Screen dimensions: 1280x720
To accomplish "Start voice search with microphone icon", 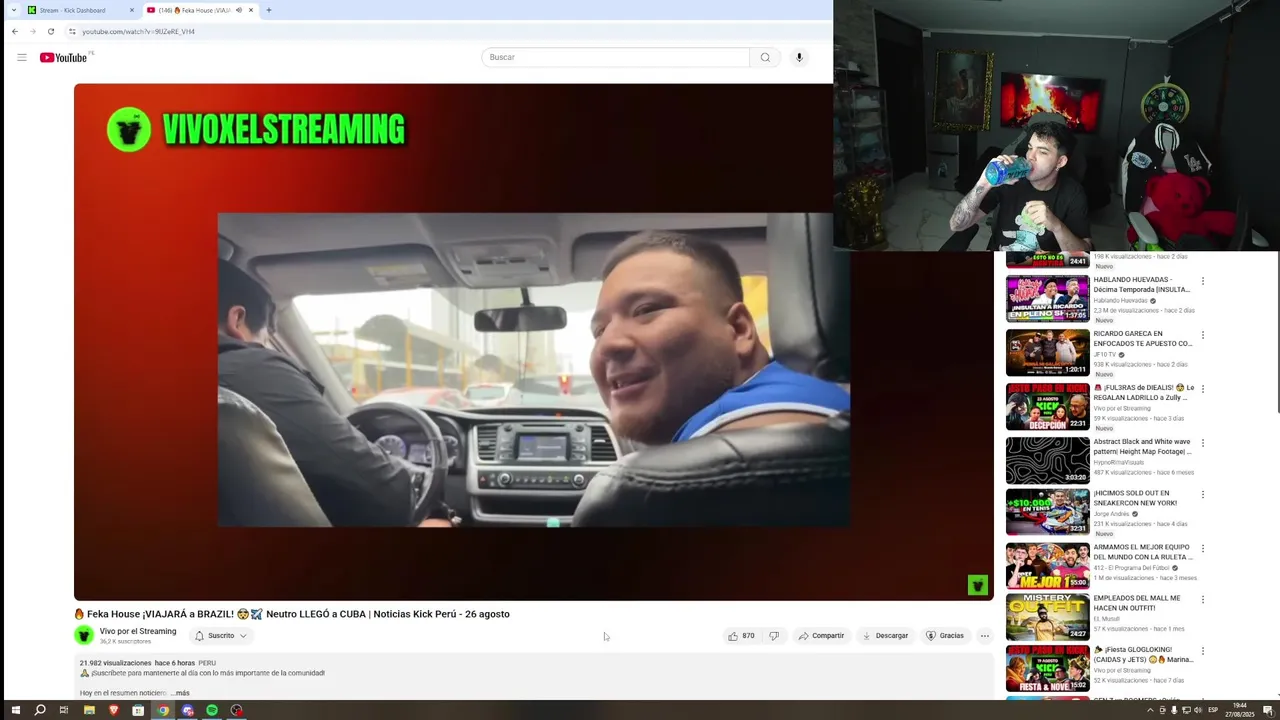I will click(799, 57).
